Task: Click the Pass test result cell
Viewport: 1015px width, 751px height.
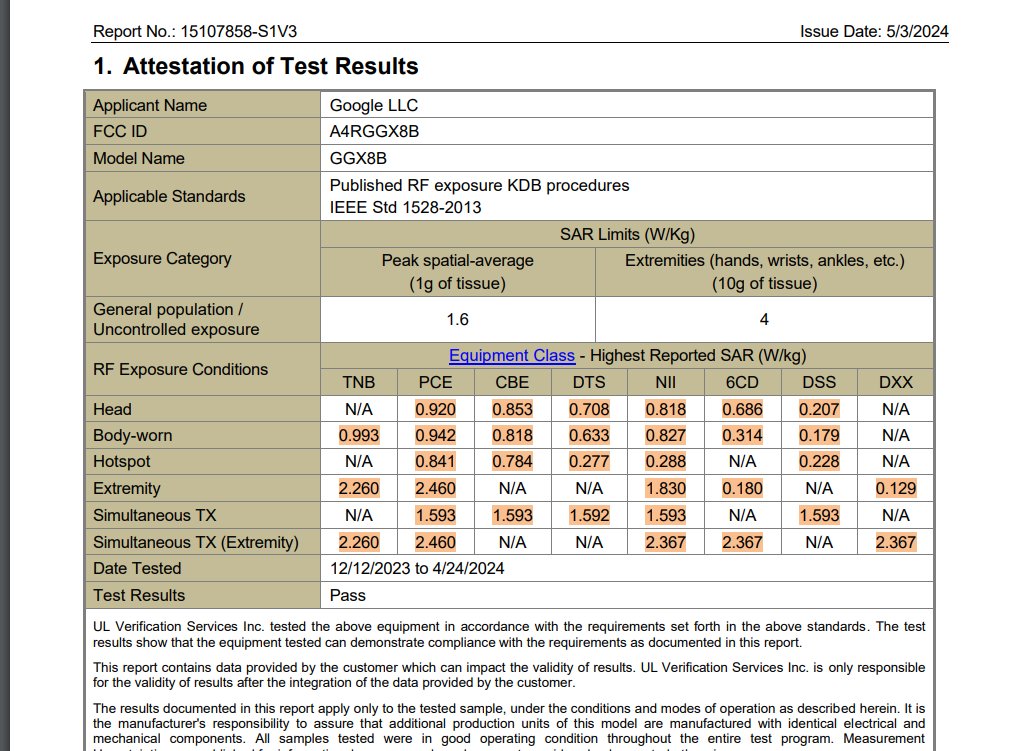Action: [x=347, y=596]
